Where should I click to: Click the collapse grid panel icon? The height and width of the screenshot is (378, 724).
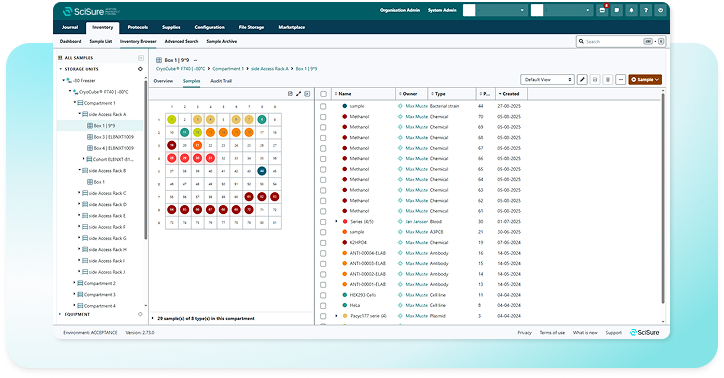tap(307, 94)
